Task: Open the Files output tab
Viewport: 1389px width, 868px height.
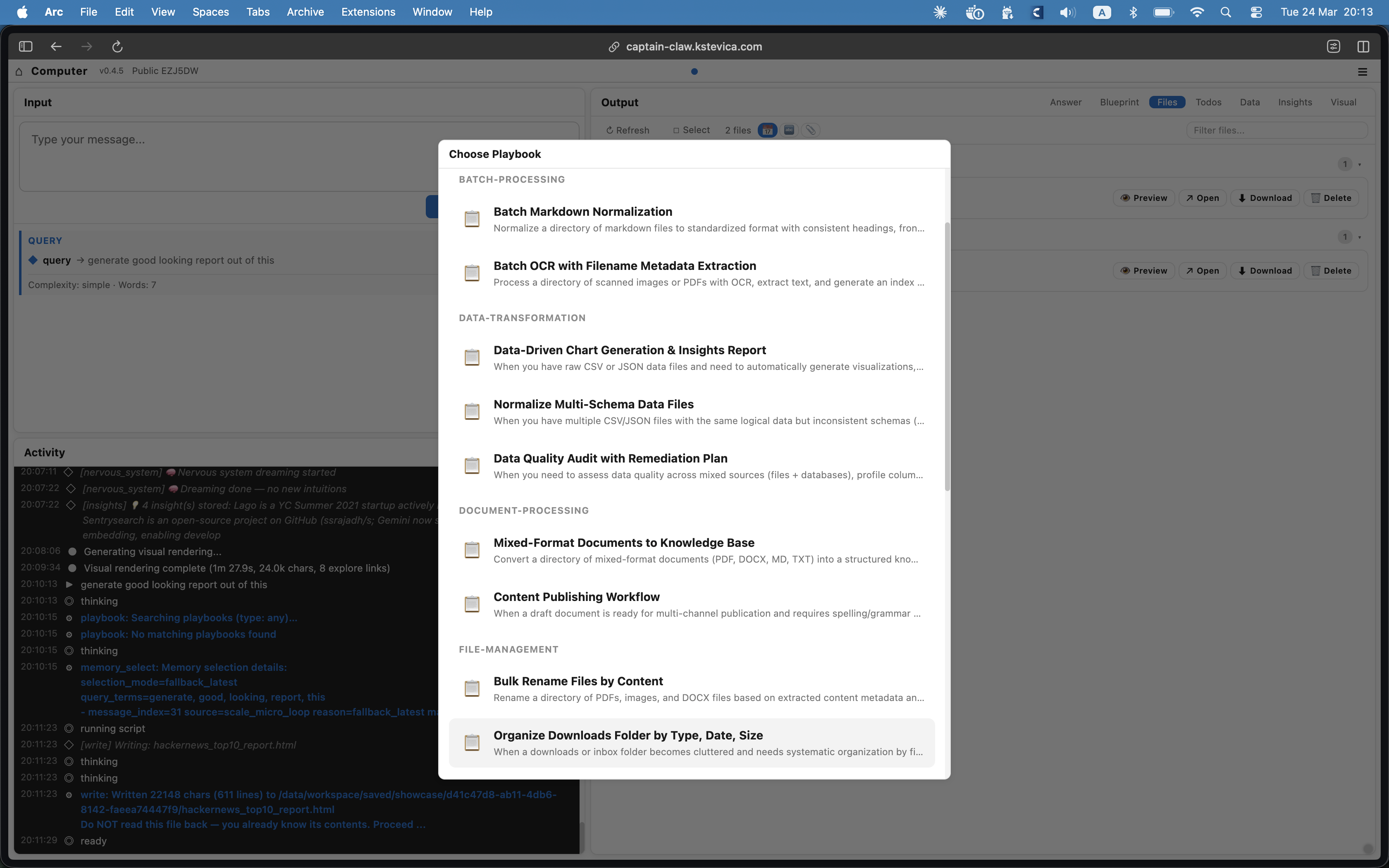Action: click(1167, 102)
